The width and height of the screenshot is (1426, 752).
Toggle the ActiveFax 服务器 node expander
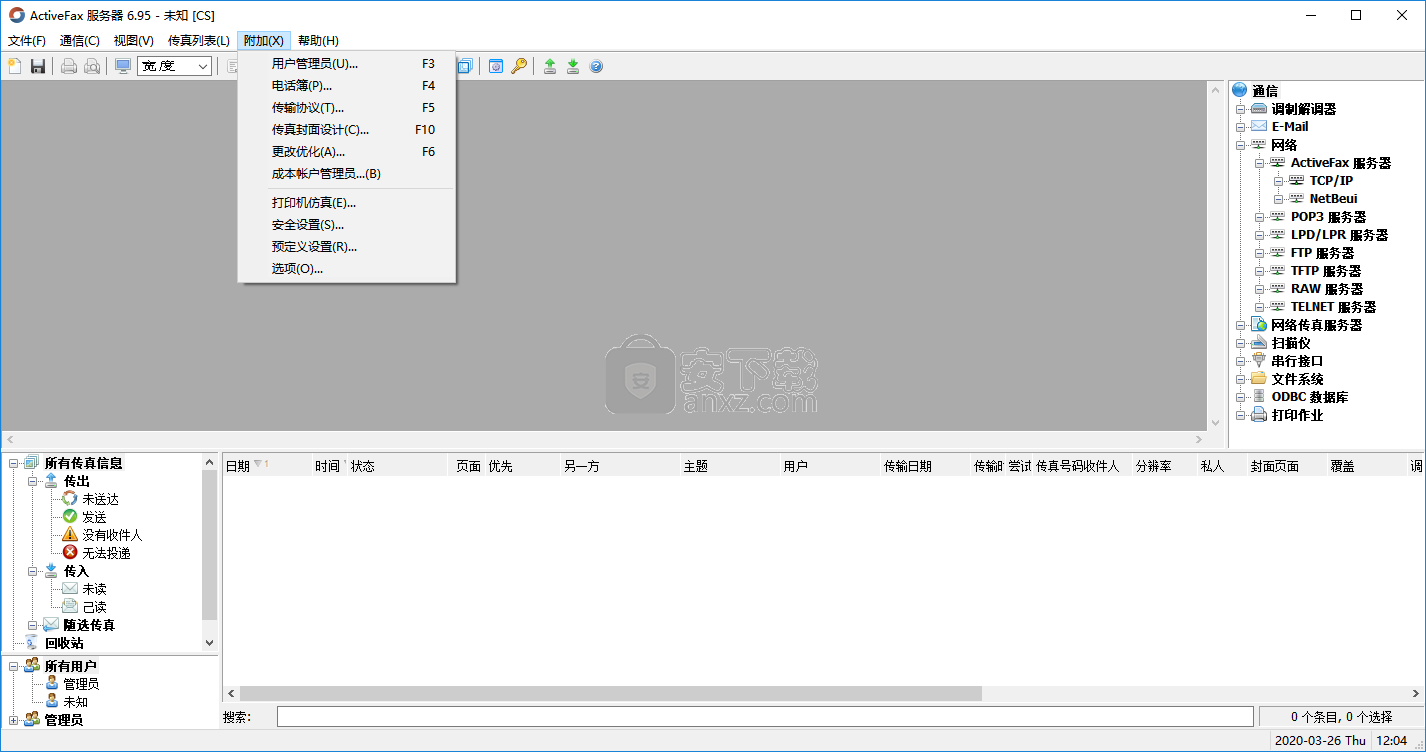click(1260, 163)
